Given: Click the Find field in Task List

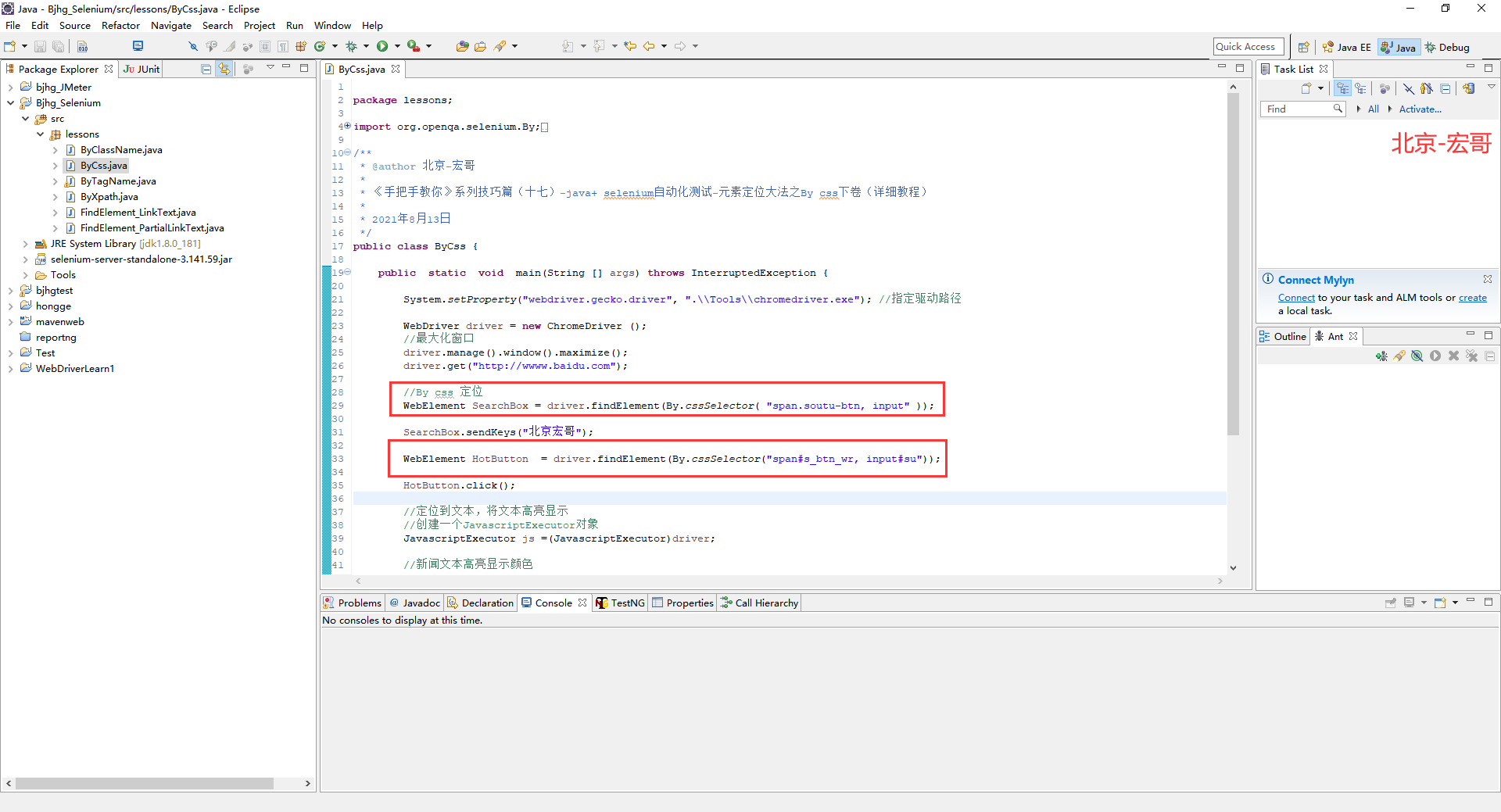Looking at the screenshot, I should click(x=1303, y=109).
